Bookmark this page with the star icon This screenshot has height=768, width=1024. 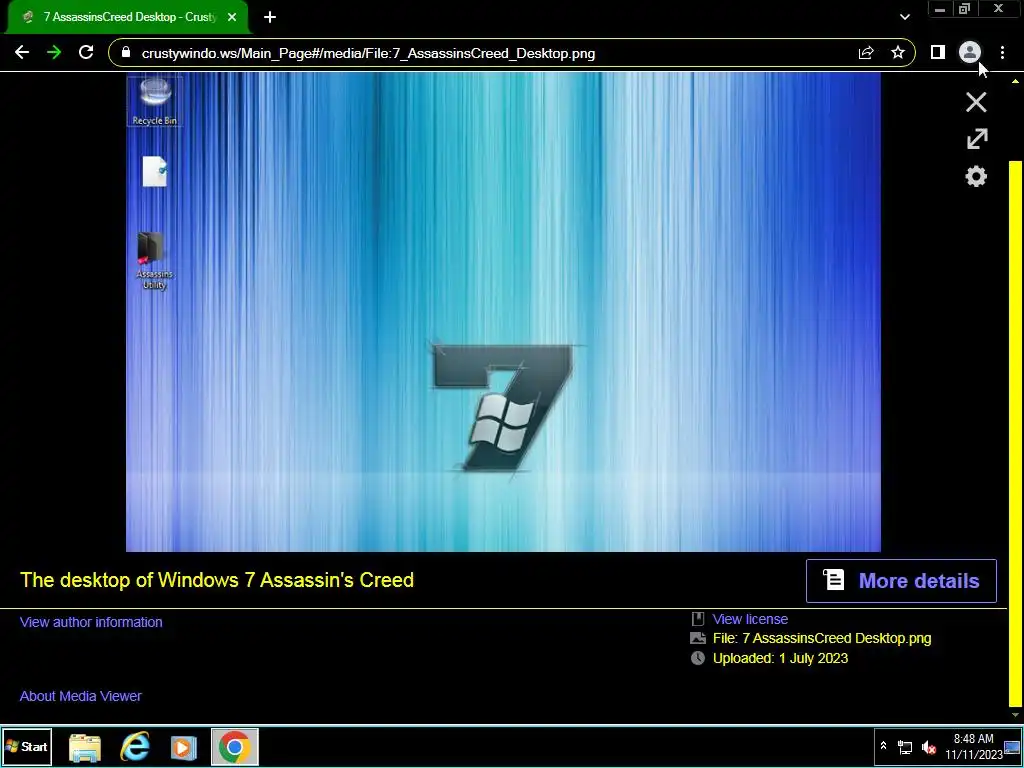[x=898, y=52]
